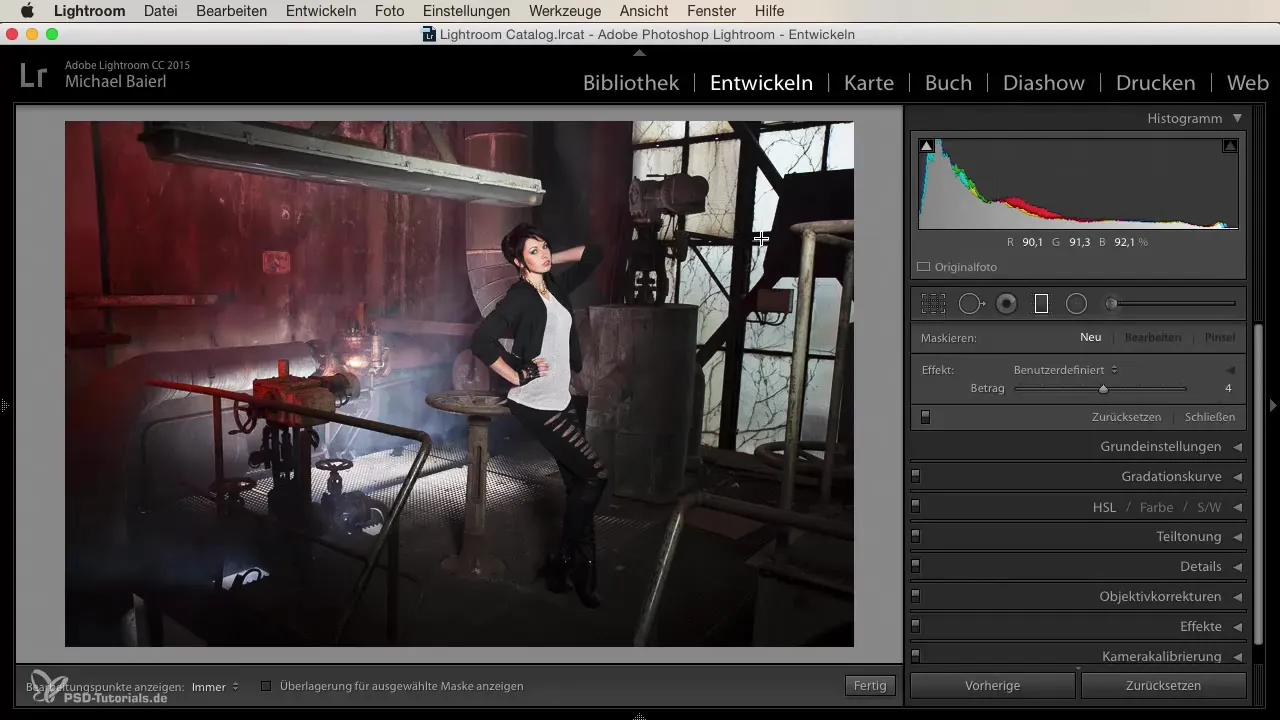
Task: Open the Foto menu
Action: pos(389,11)
